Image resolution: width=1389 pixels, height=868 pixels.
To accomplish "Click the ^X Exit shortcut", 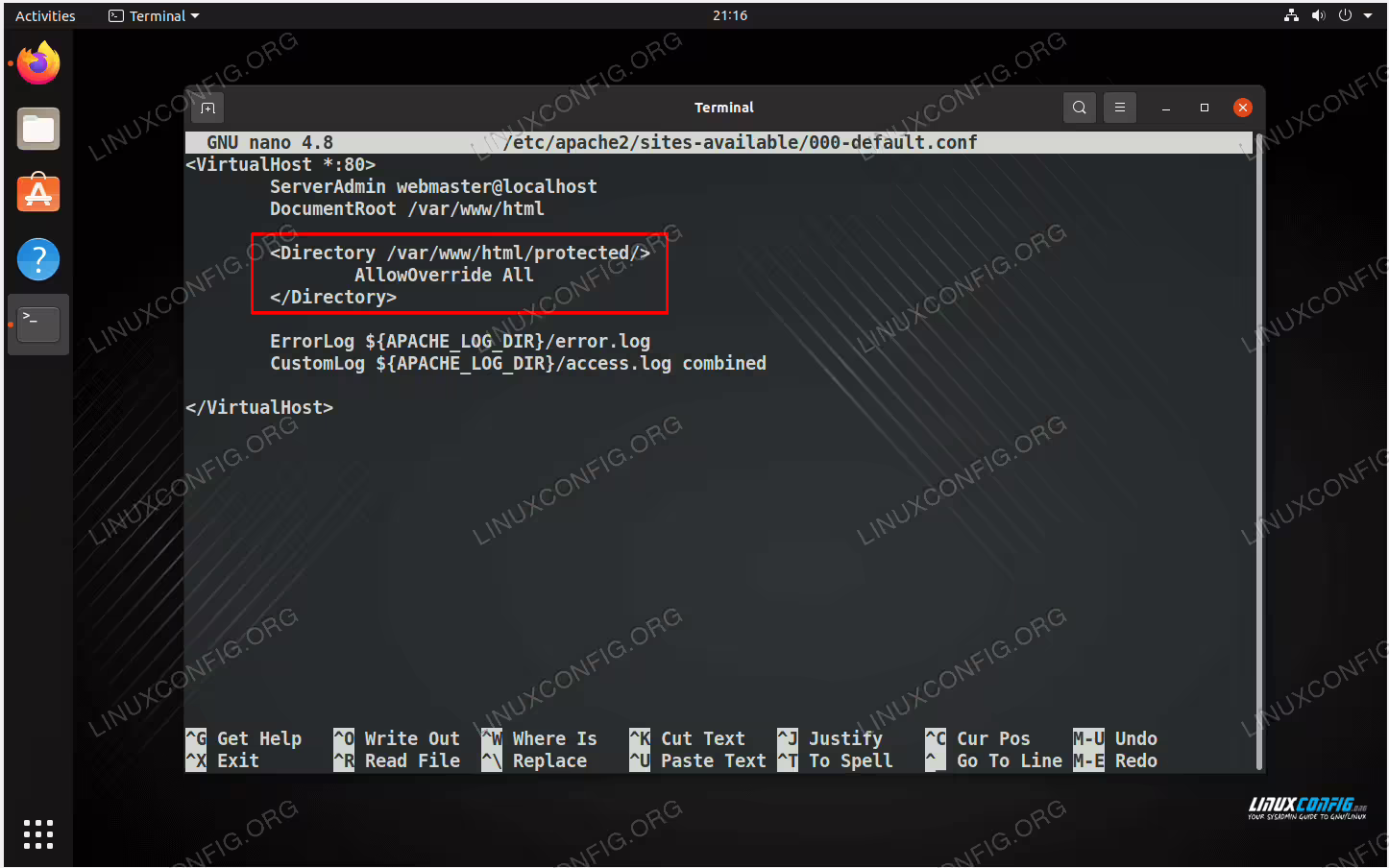I will click(x=223, y=760).
